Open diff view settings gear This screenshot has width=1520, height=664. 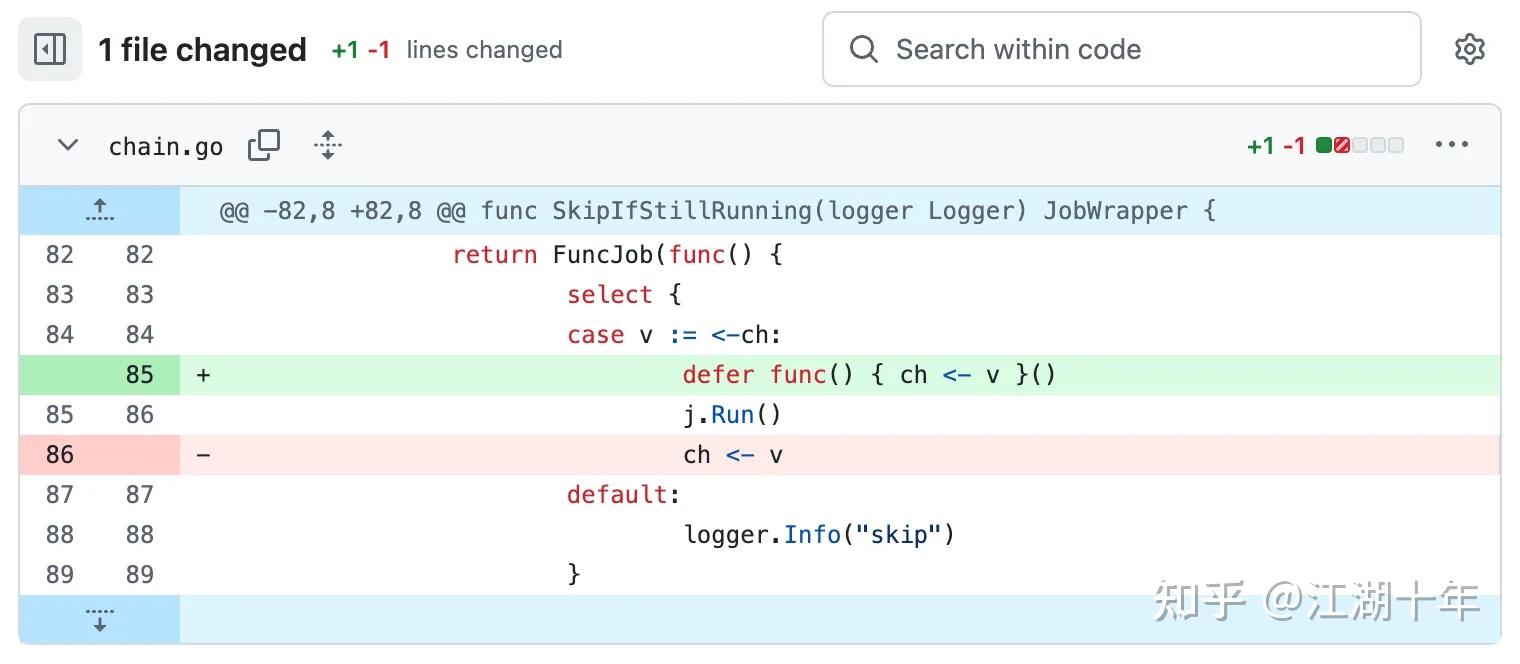click(x=1468, y=49)
